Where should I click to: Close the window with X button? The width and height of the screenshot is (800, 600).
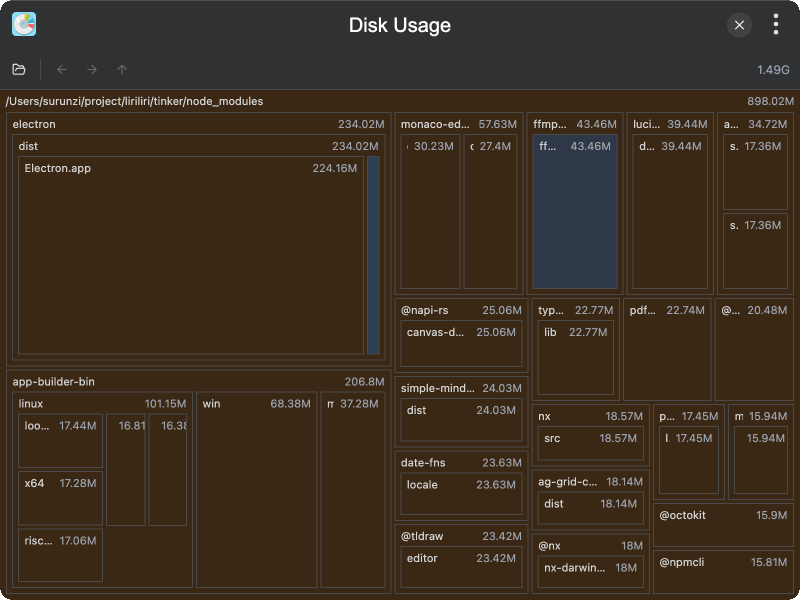coord(739,25)
